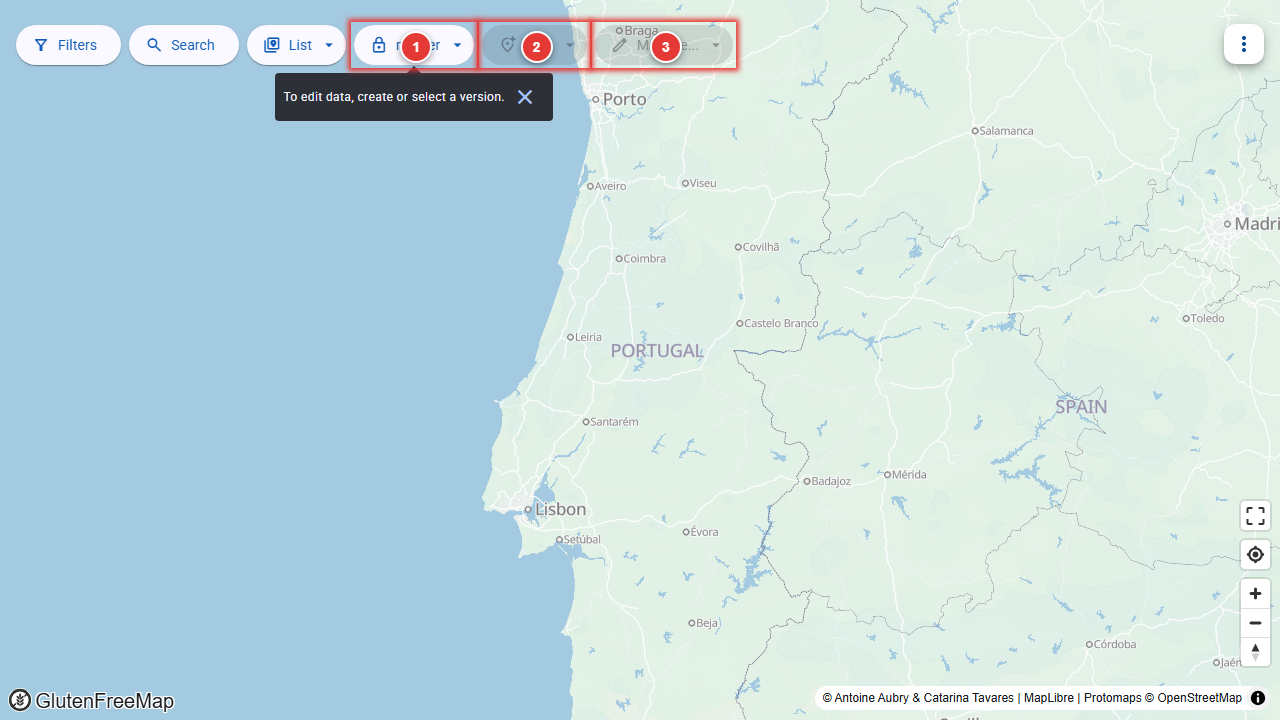This screenshot has width=1280, height=720.
Task: Reset map bearing with compass
Action: pyautogui.click(x=1255, y=651)
